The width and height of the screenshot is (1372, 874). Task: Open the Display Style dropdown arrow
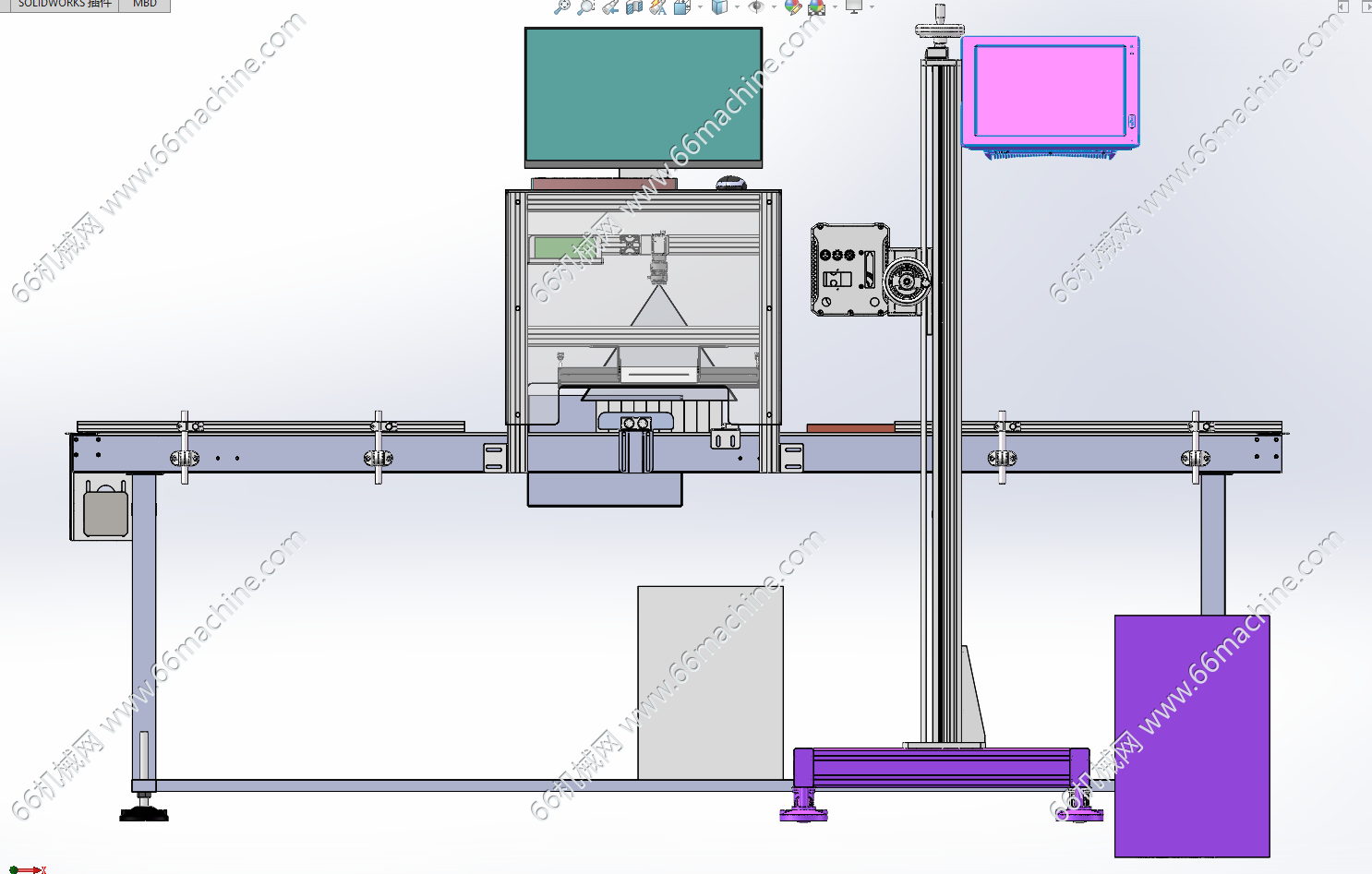pos(737,6)
